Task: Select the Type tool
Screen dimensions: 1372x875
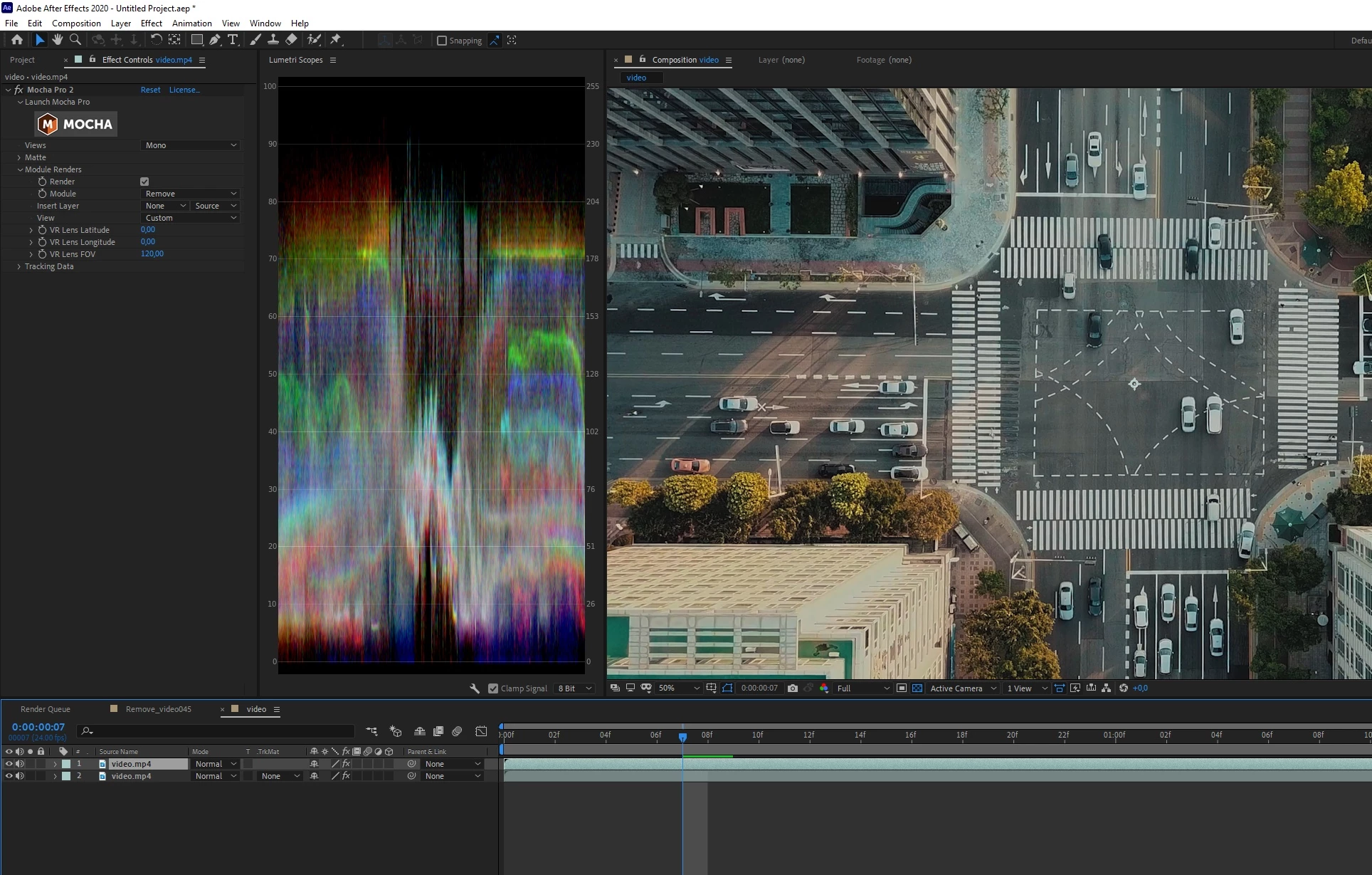Action: [x=233, y=40]
